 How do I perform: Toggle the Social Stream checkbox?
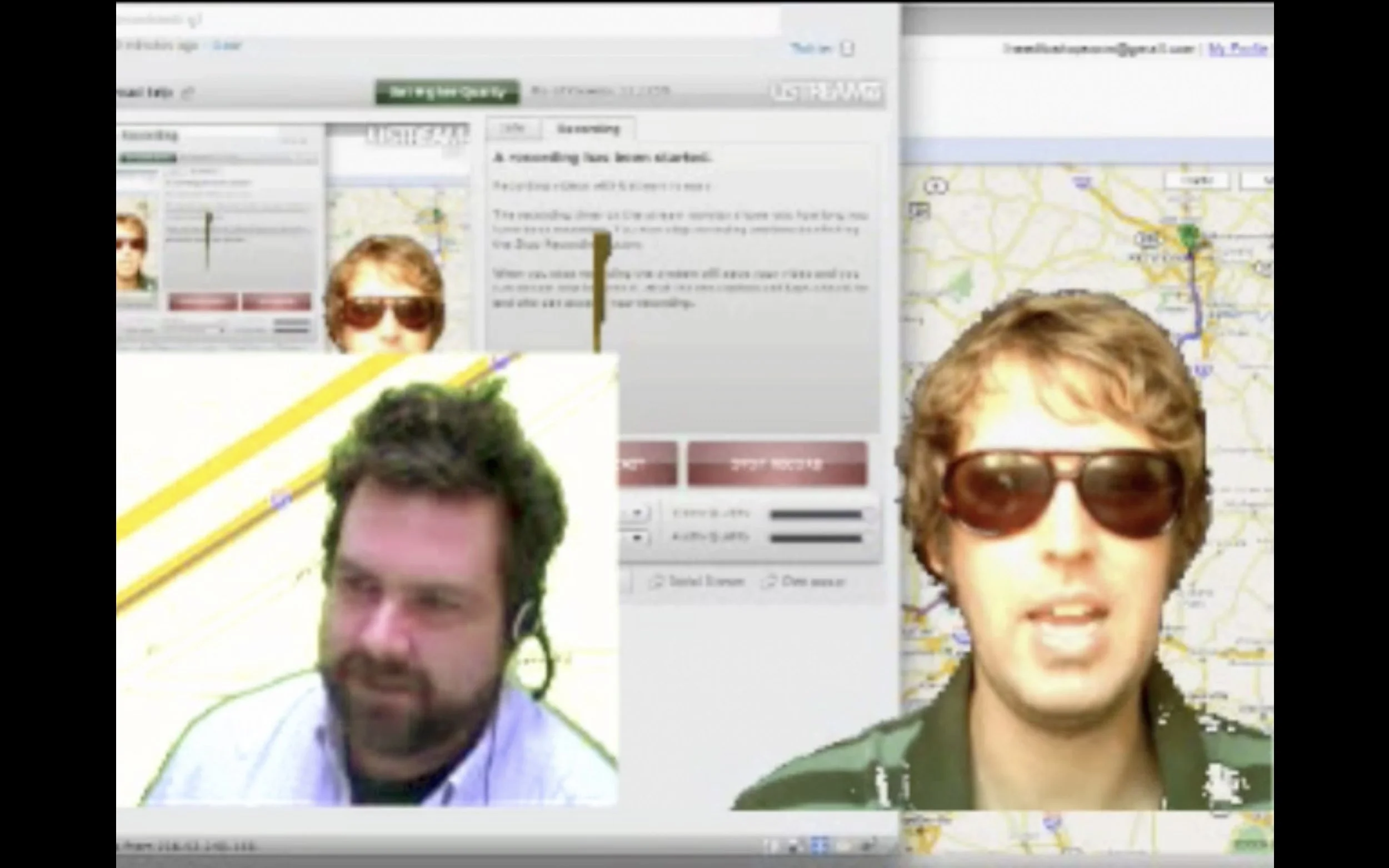(655, 582)
